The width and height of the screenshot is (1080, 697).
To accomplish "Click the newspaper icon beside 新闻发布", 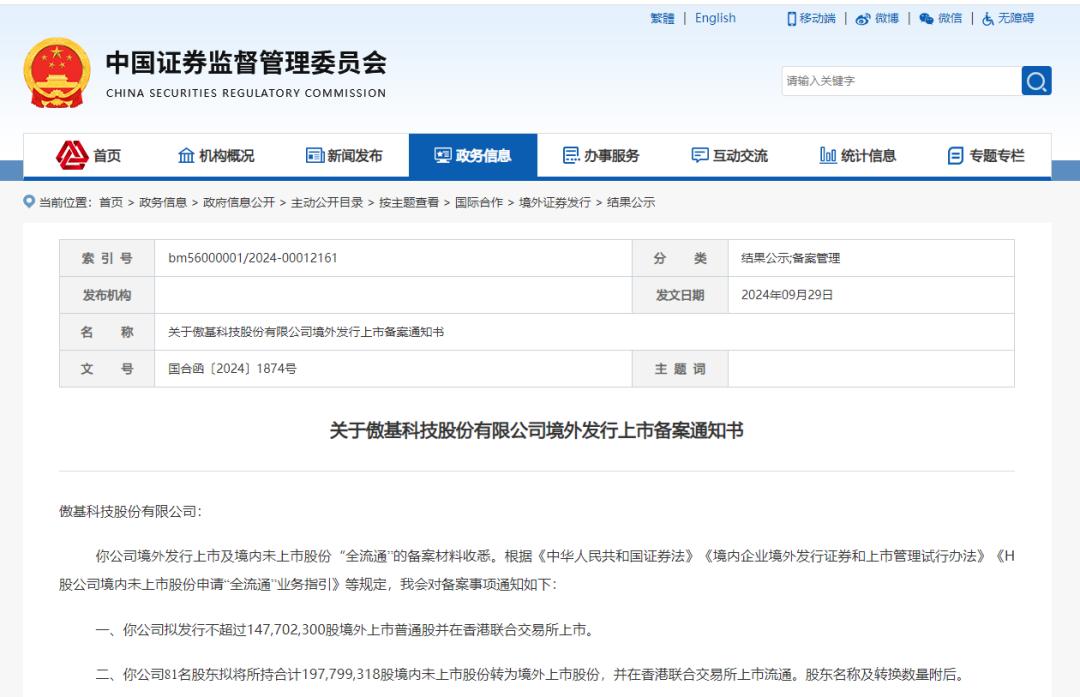I will [x=315, y=156].
